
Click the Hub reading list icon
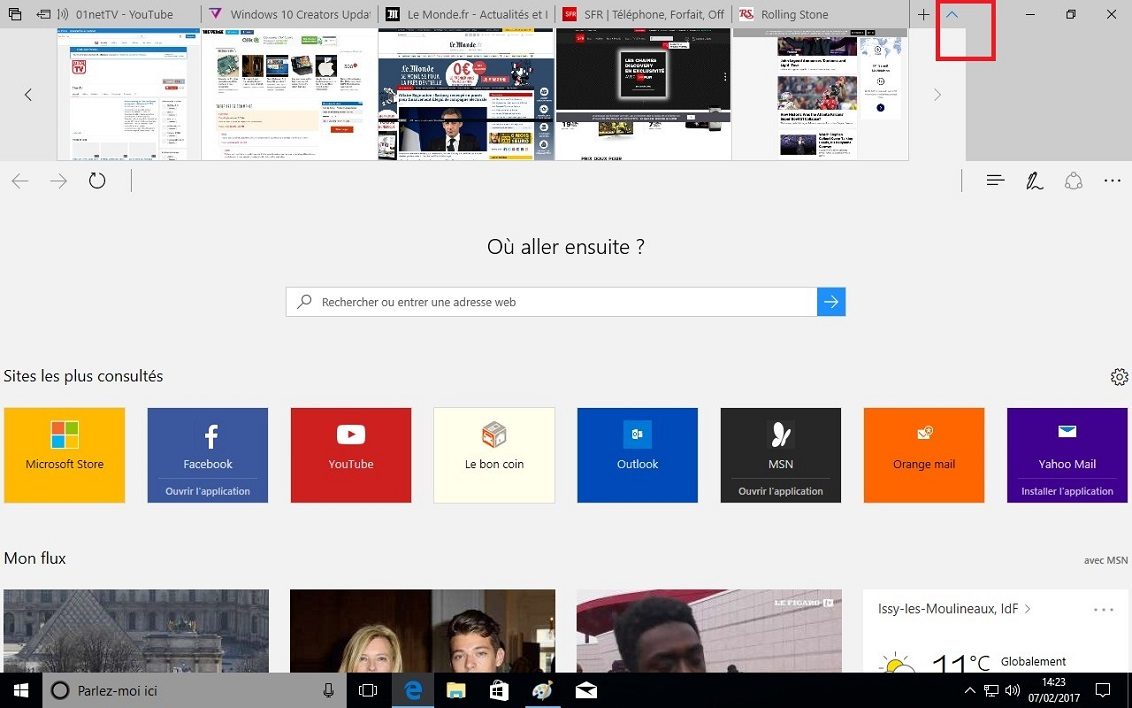click(995, 181)
